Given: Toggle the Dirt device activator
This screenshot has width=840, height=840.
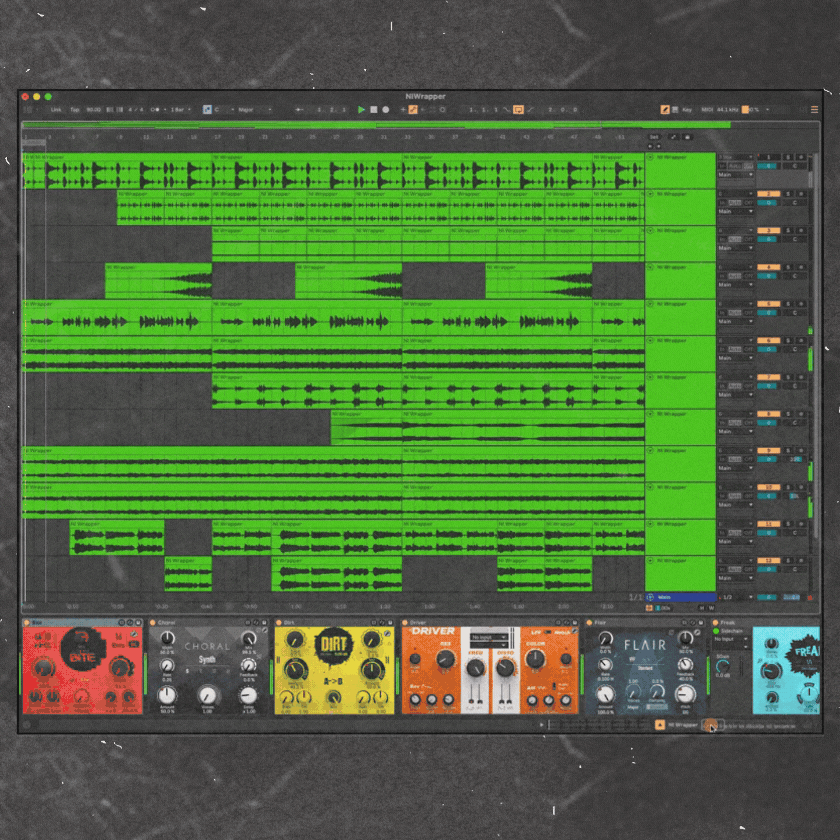Looking at the screenshot, I should point(279,622).
